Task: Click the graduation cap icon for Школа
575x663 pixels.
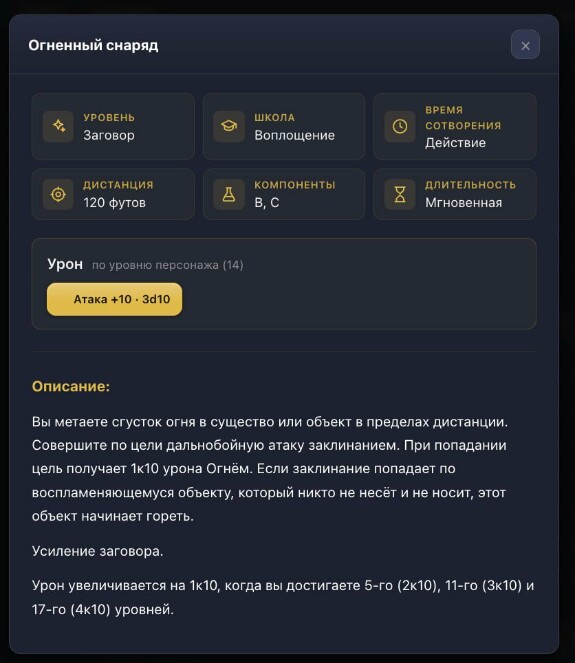Action: (229, 126)
